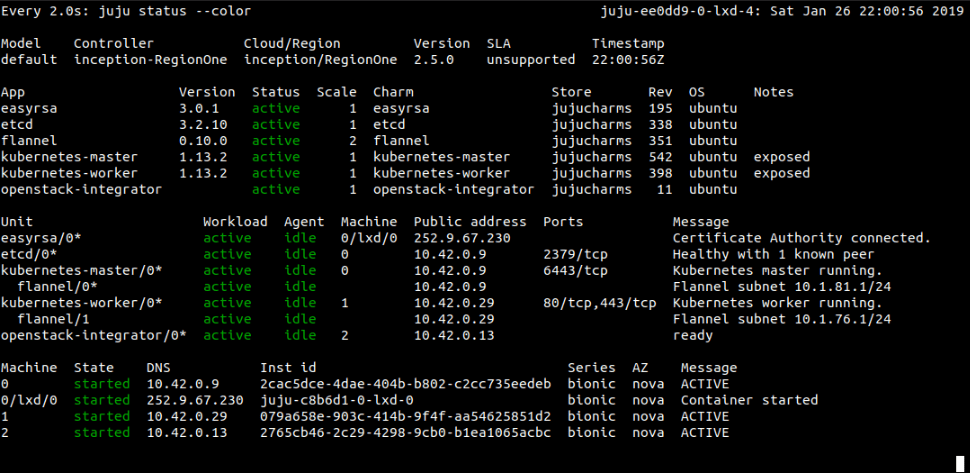Click the 'Container started' machine message
Image resolution: width=970 pixels, height=473 pixels.
(x=749, y=400)
